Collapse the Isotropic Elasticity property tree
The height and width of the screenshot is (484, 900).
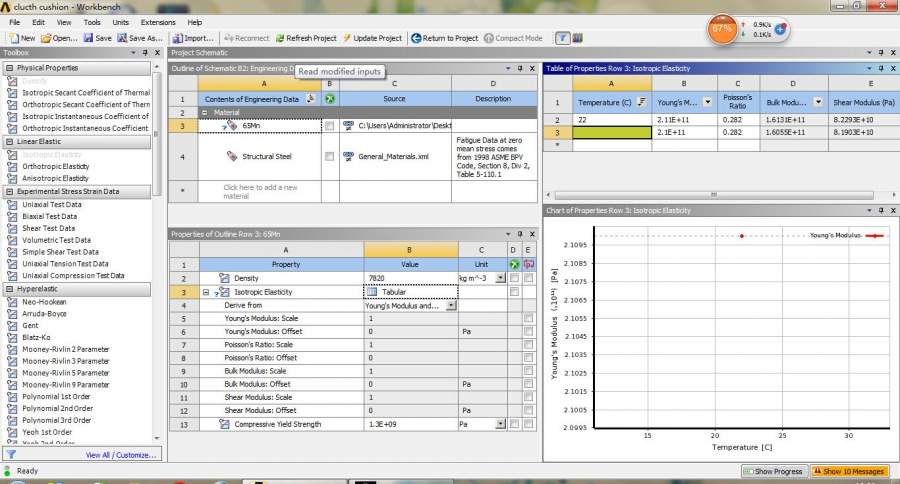205,292
